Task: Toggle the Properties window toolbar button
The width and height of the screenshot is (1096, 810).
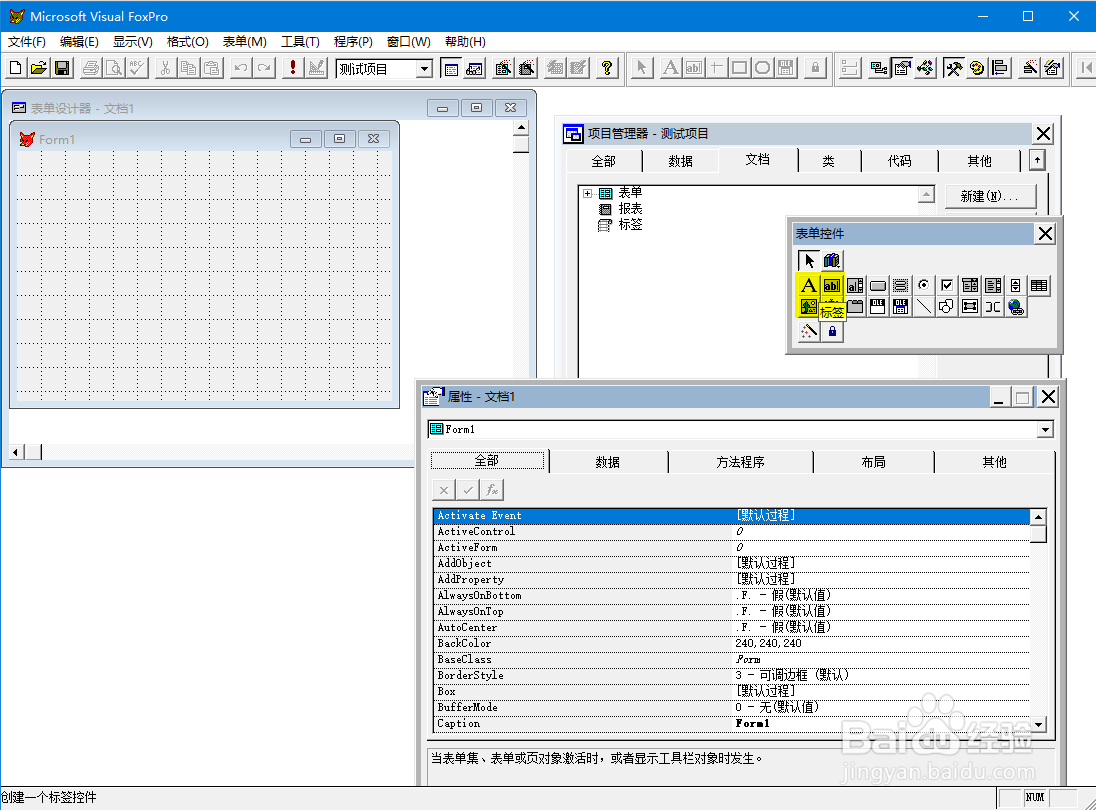Action: [x=902, y=68]
